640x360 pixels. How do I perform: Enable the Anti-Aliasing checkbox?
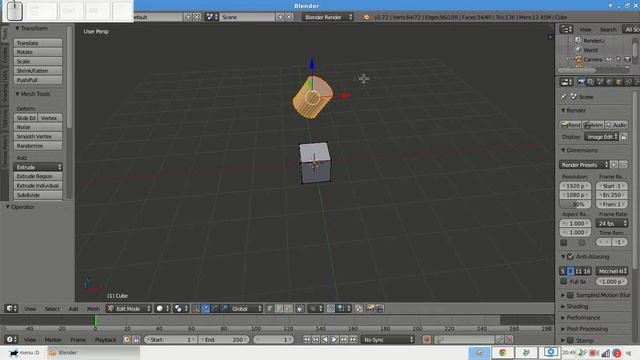(571, 256)
